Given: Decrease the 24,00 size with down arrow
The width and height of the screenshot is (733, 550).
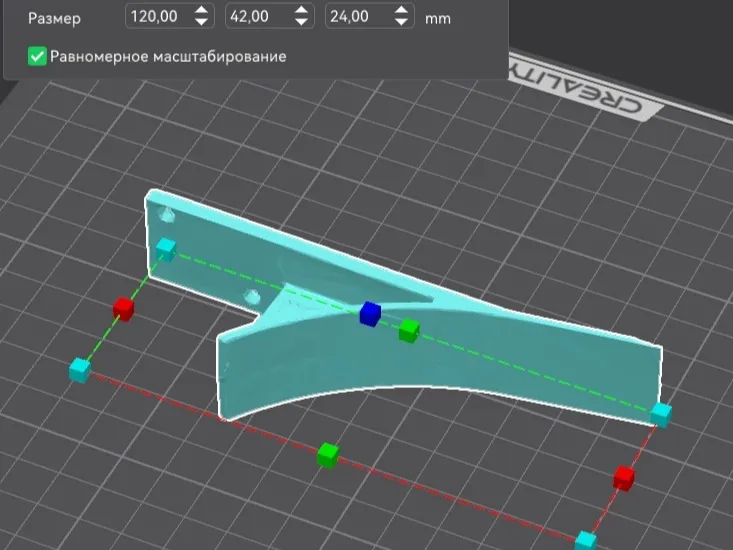Looking at the screenshot, I should click(401, 22).
